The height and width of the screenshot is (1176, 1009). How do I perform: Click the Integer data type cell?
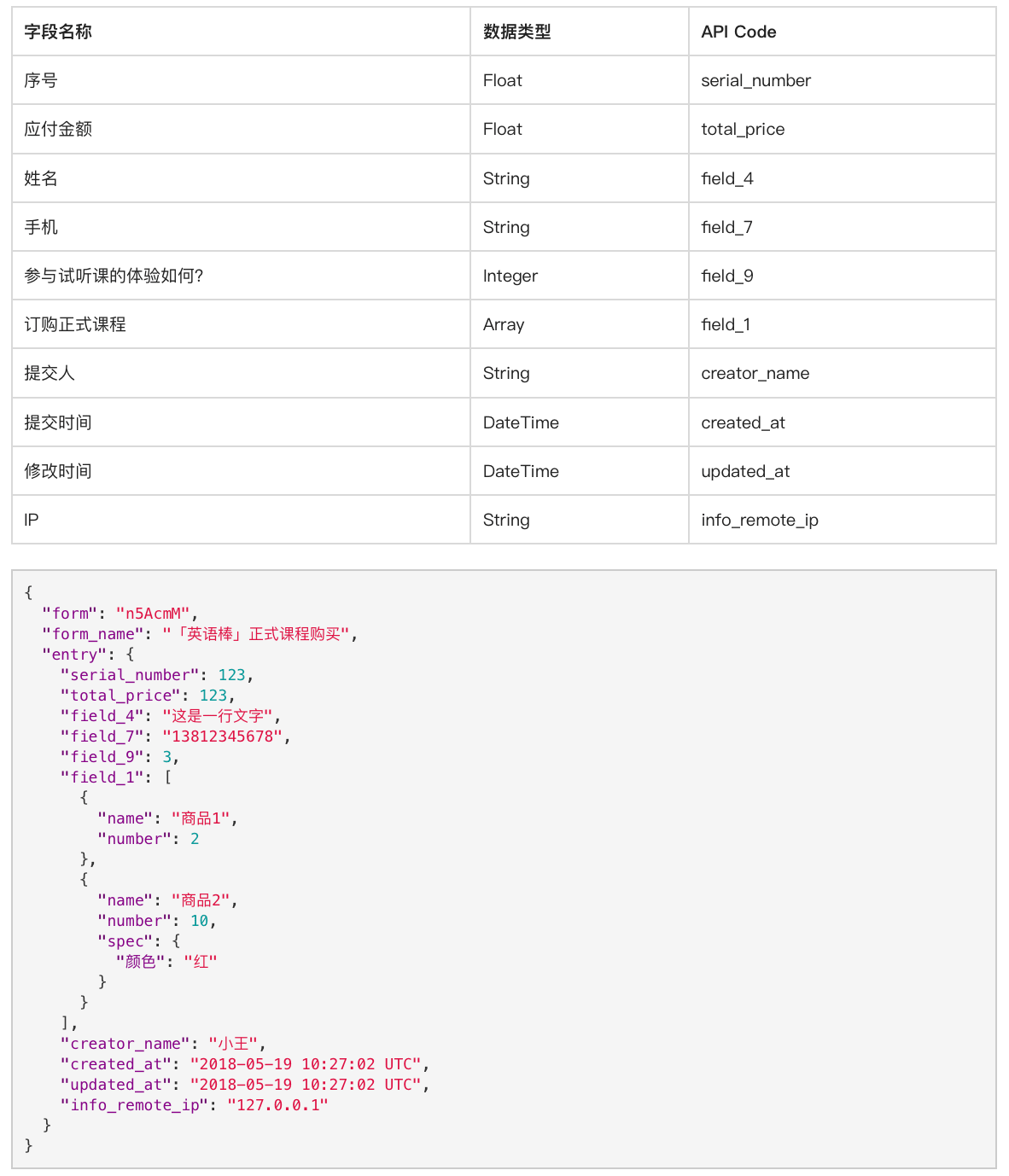pyautogui.click(x=510, y=277)
